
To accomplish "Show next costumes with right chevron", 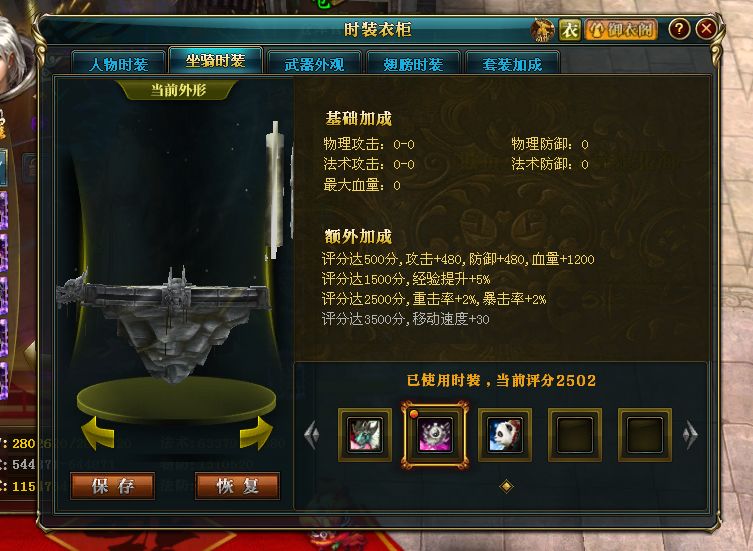I will tap(690, 435).
